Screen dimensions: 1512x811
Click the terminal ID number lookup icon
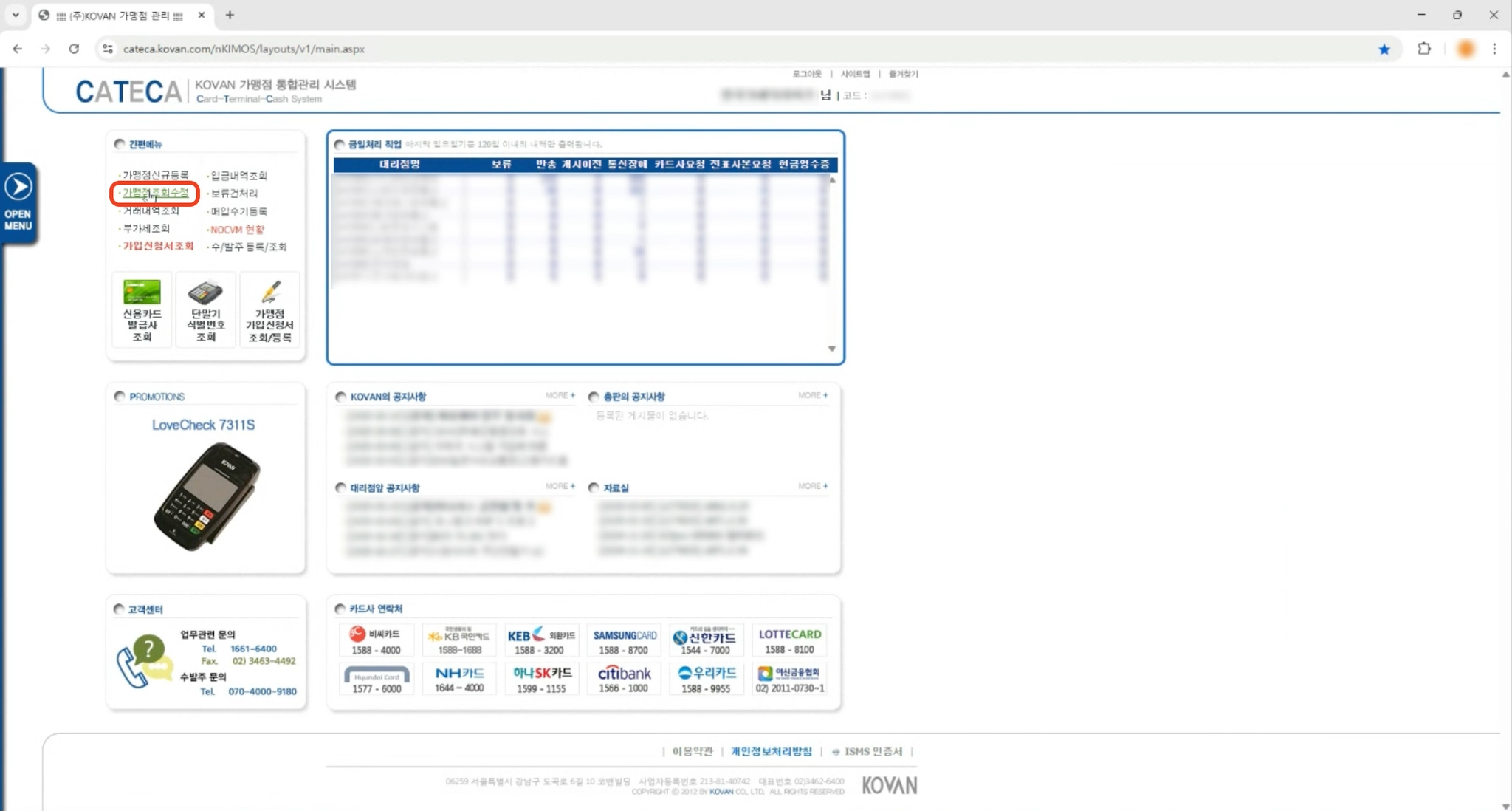coord(205,293)
